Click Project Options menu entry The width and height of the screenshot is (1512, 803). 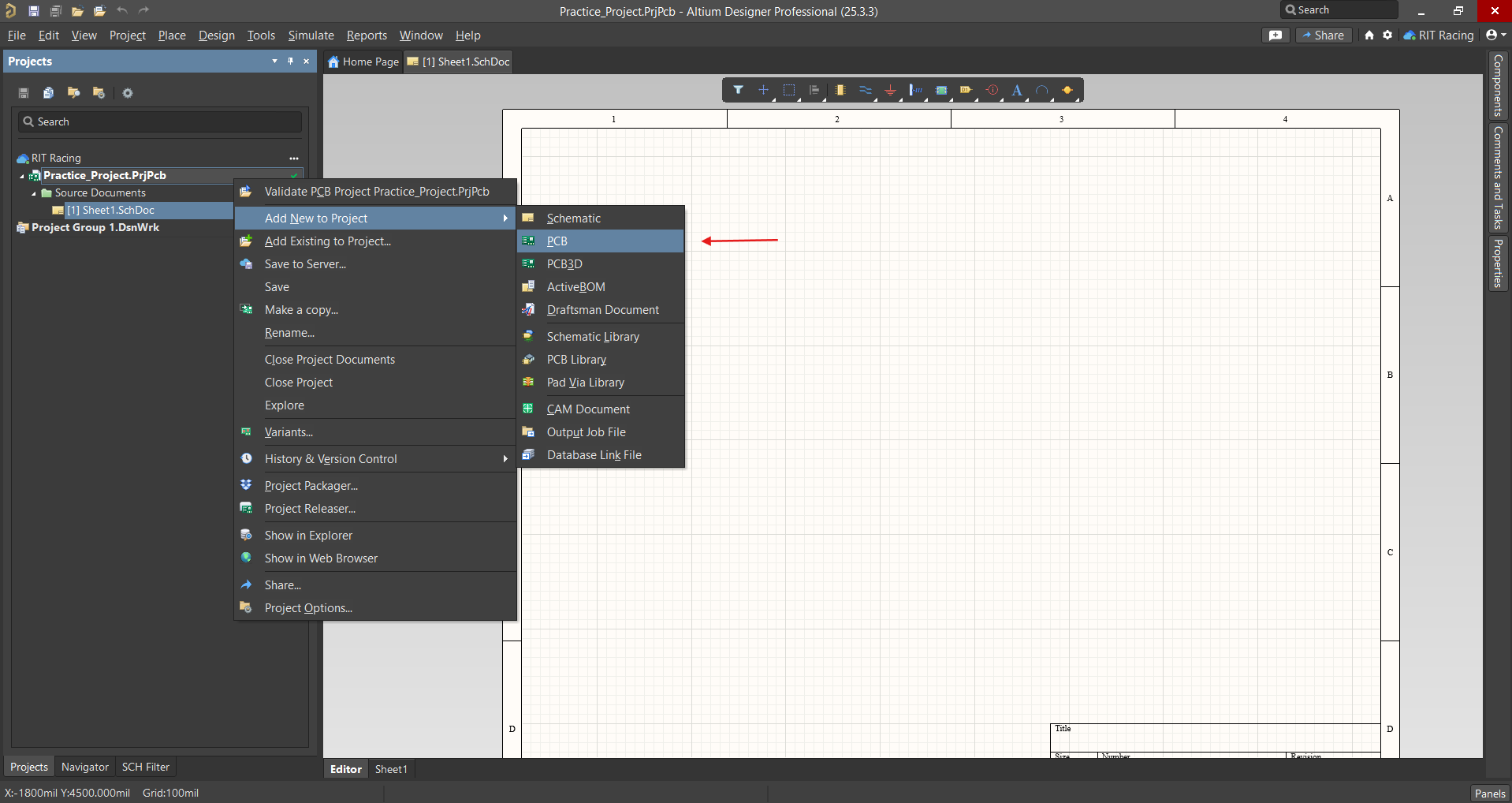(x=375, y=608)
